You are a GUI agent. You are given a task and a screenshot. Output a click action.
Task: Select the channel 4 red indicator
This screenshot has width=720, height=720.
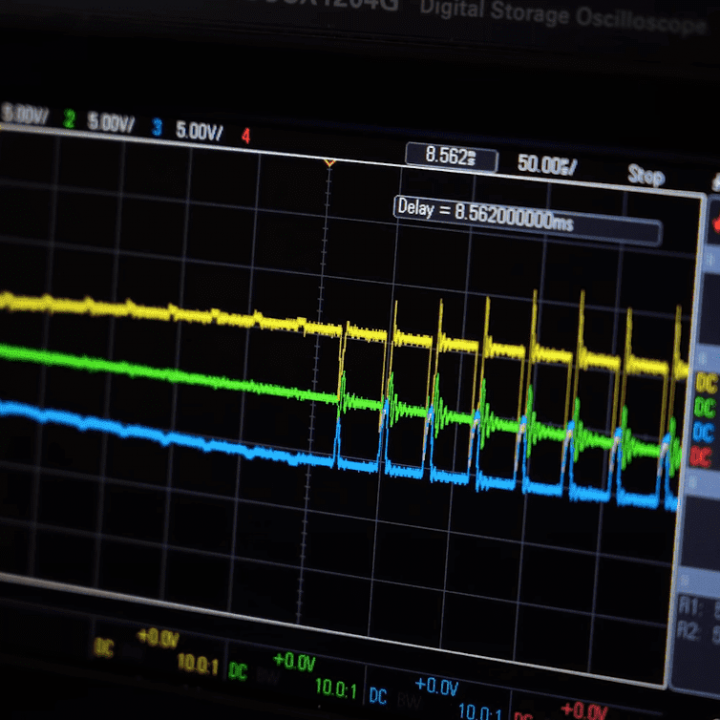click(x=245, y=135)
